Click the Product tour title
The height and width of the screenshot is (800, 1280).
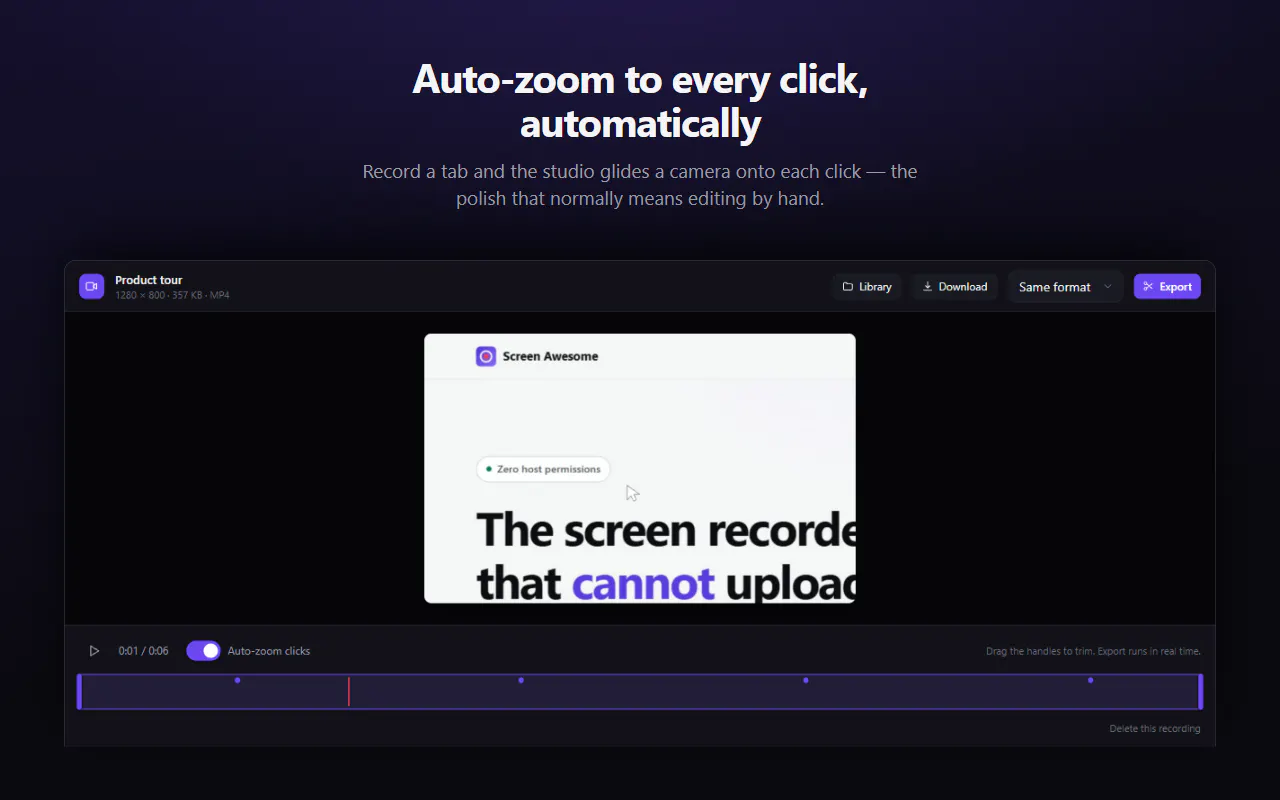[x=149, y=280]
